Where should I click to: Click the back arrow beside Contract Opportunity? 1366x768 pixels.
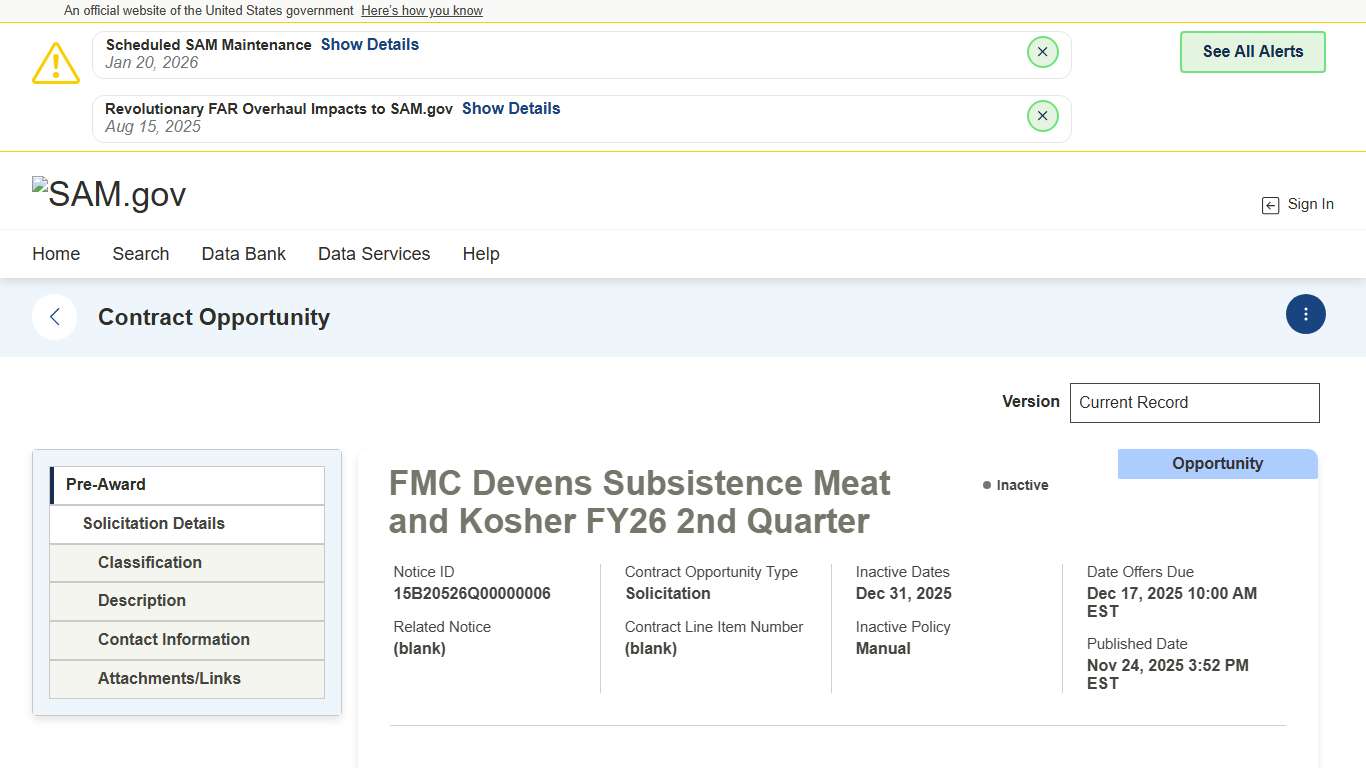click(55, 317)
